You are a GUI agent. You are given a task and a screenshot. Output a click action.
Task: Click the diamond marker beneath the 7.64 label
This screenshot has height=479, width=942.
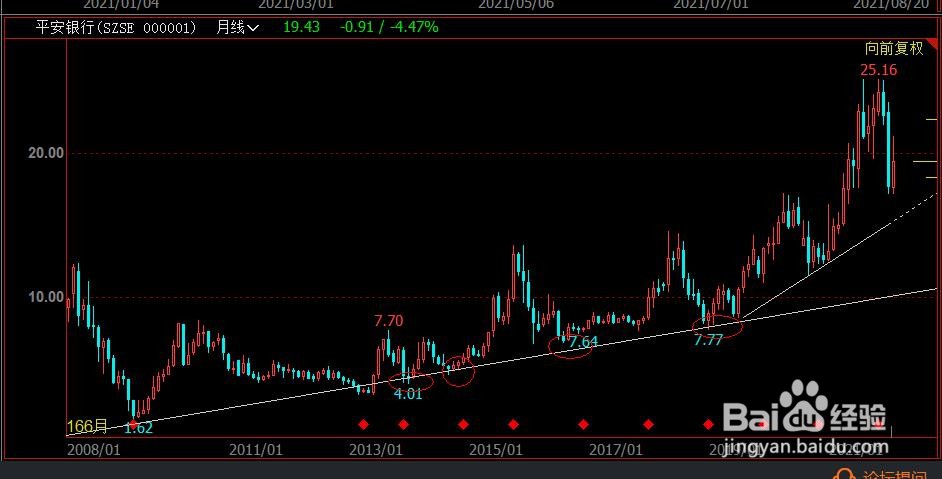click(583, 424)
